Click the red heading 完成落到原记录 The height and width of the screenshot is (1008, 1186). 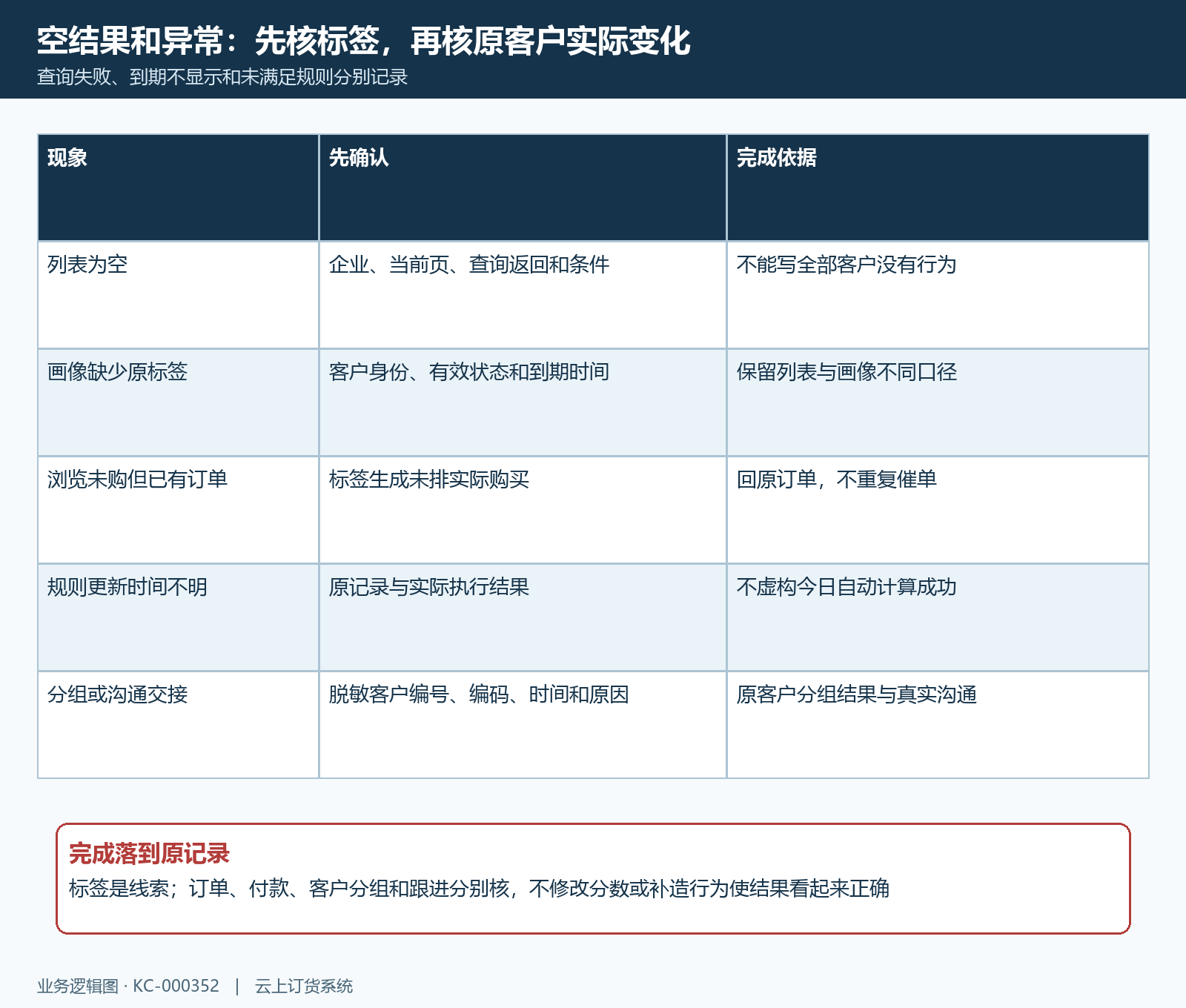[149, 854]
